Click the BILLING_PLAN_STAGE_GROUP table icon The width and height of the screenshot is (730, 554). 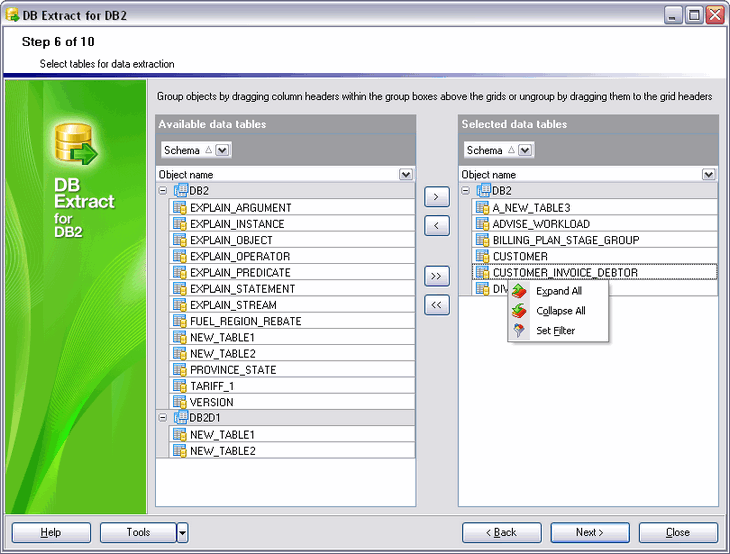tap(482, 240)
